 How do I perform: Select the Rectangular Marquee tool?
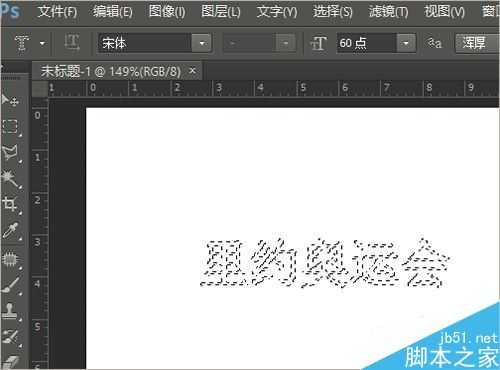point(10,127)
